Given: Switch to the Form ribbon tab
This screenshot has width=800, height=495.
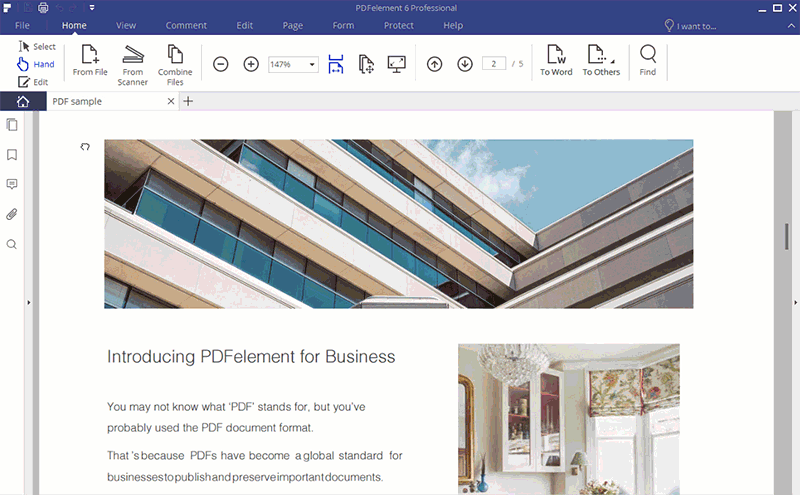Looking at the screenshot, I should [x=343, y=26].
